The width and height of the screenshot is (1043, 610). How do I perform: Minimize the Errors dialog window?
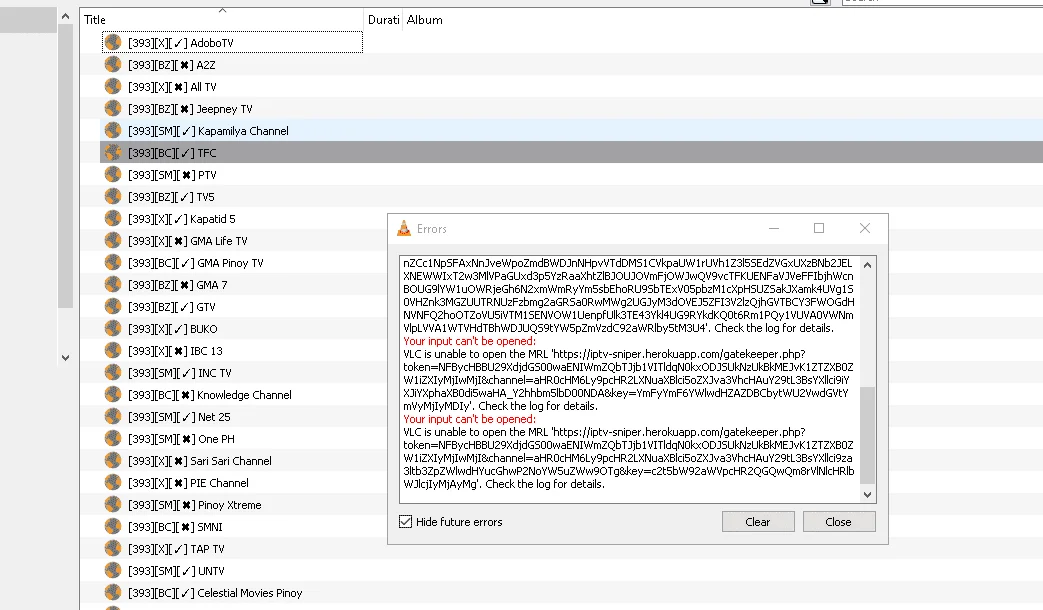pos(774,228)
